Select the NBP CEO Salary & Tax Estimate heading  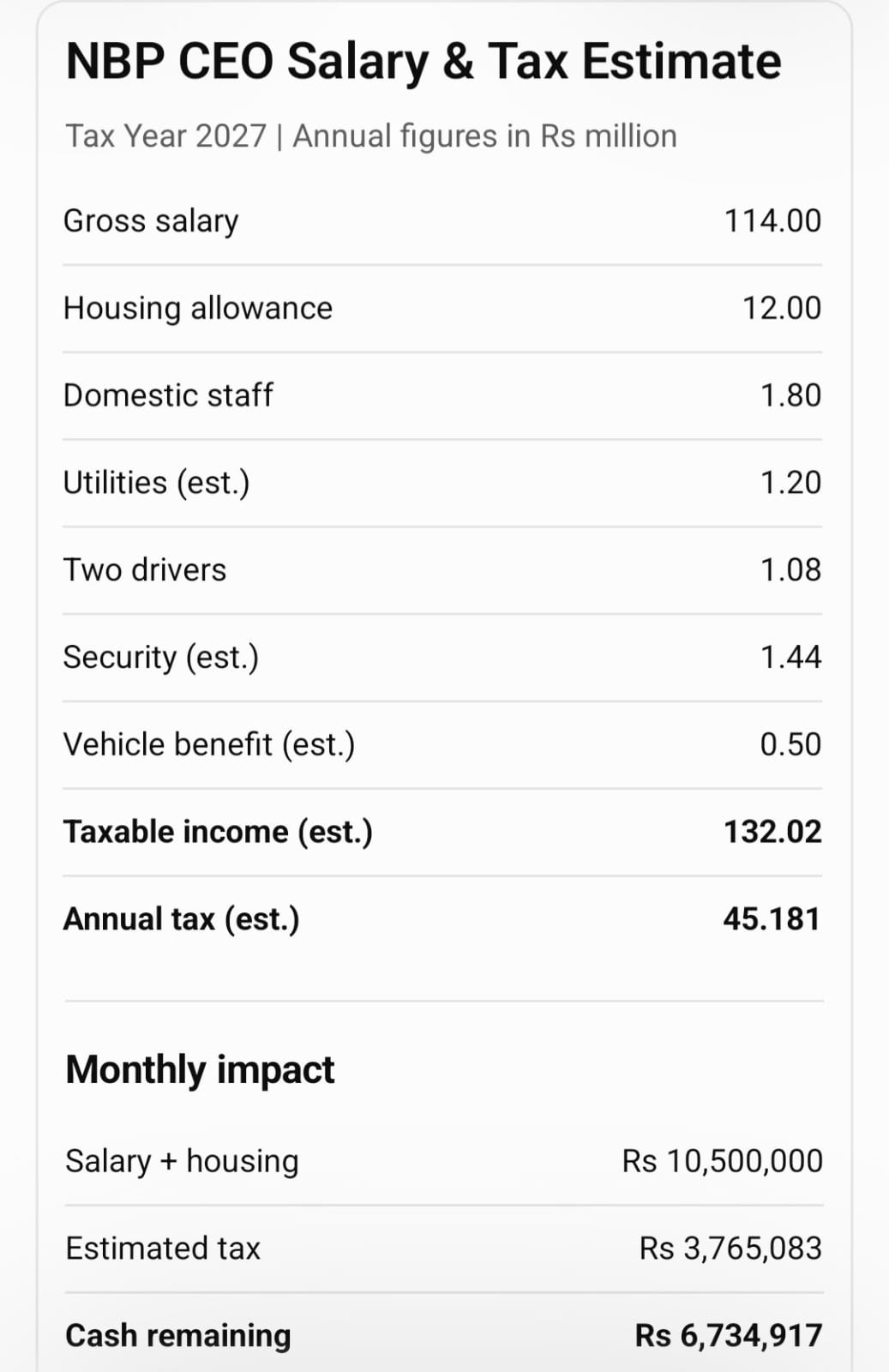(x=423, y=62)
